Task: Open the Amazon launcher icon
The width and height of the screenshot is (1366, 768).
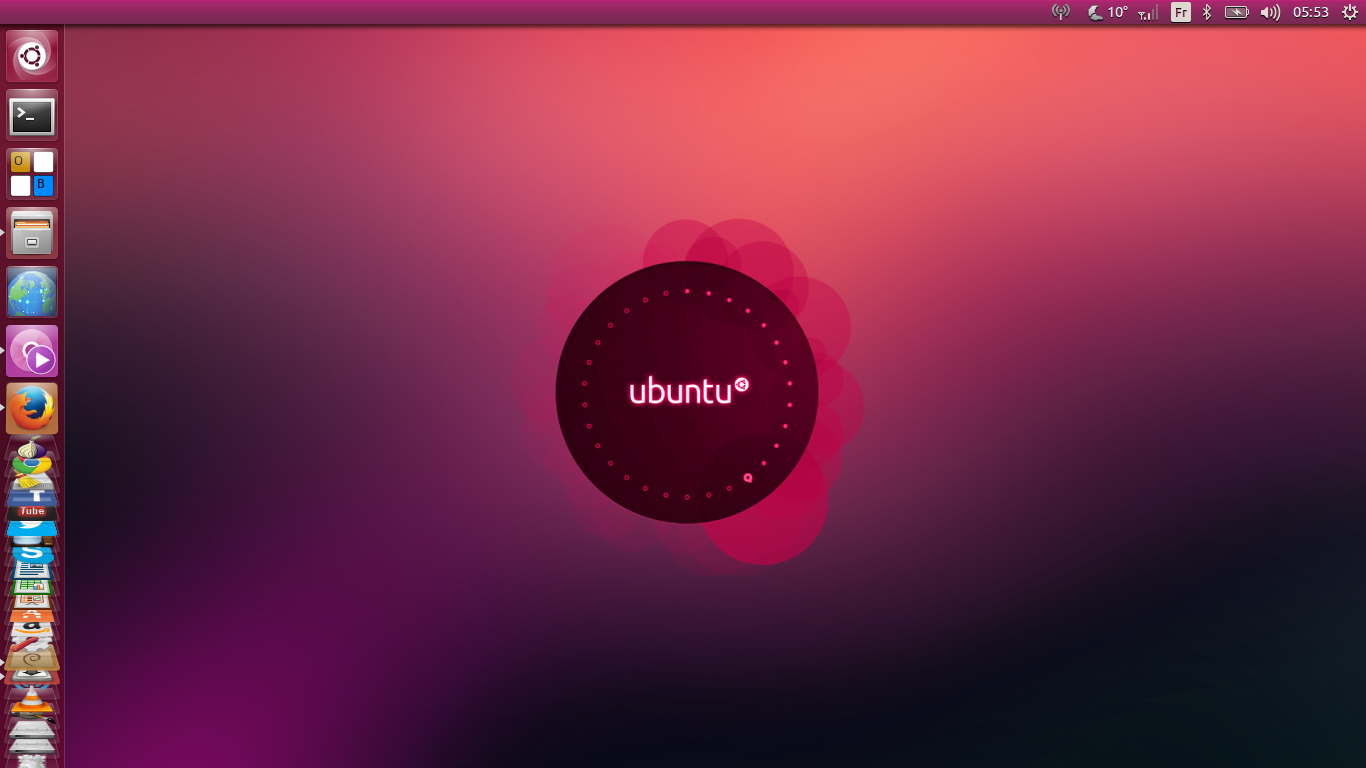Action: 32,629
